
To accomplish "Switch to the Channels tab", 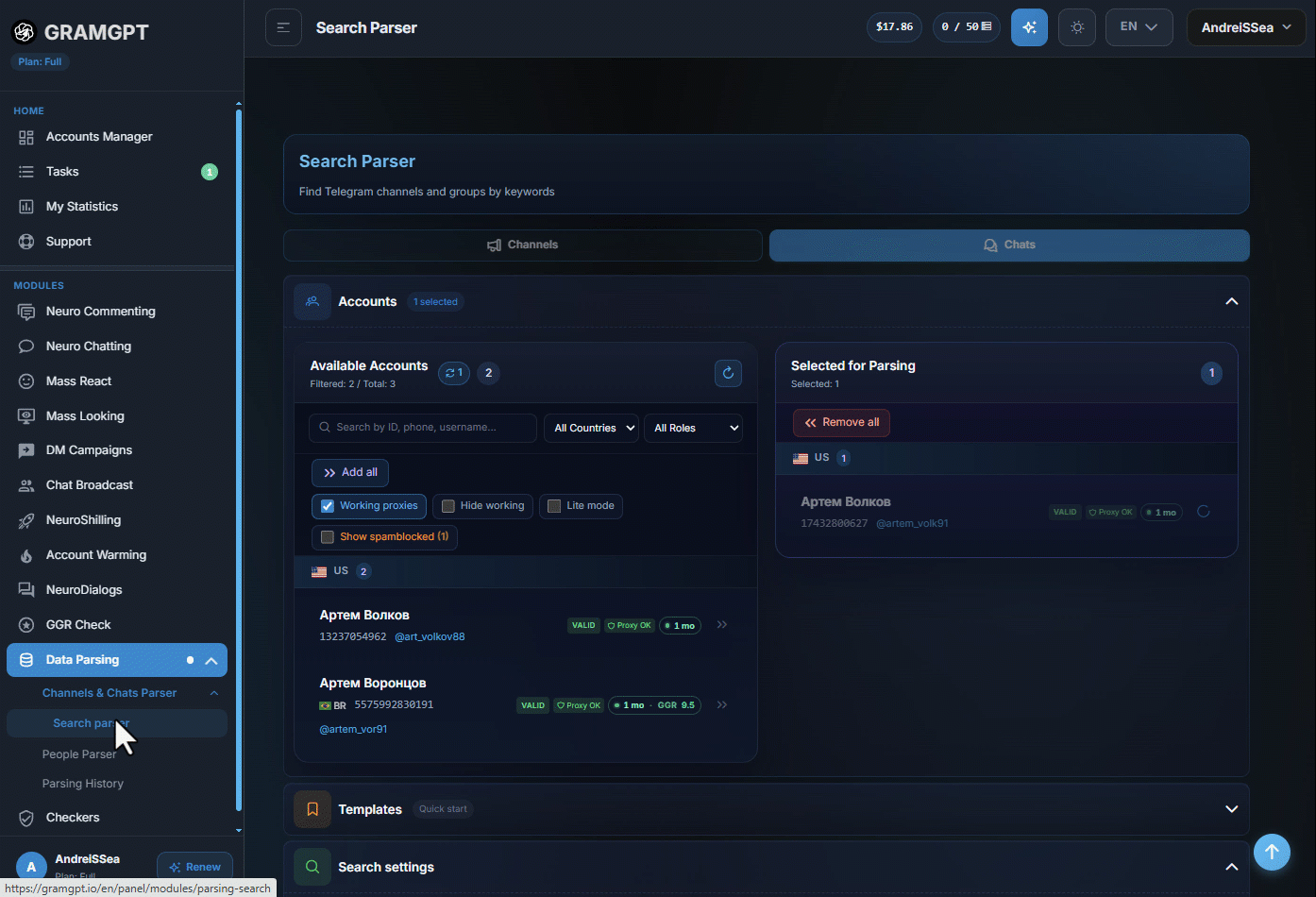I will pyautogui.click(x=523, y=245).
